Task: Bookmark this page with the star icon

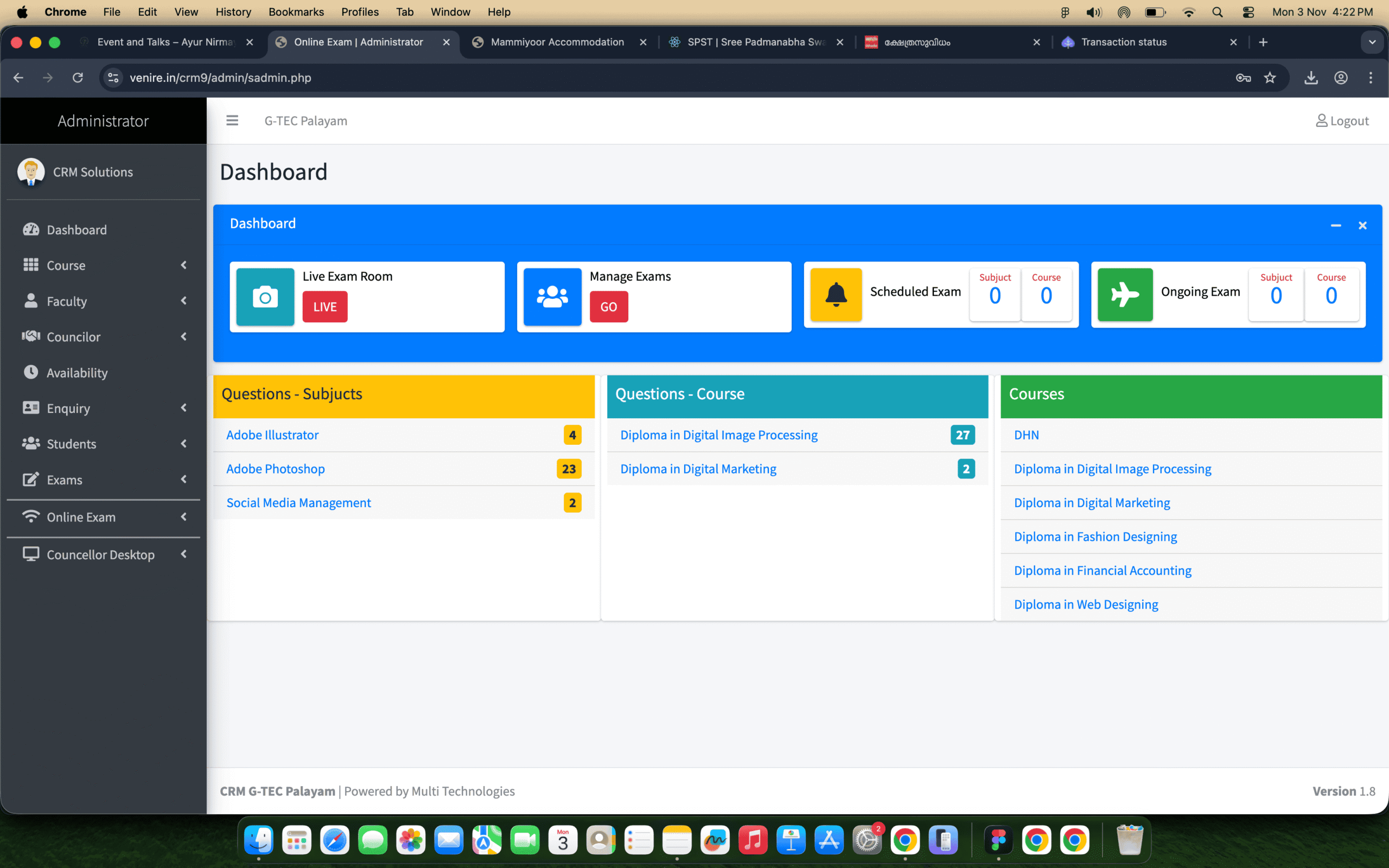Action: pyautogui.click(x=1270, y=78)
